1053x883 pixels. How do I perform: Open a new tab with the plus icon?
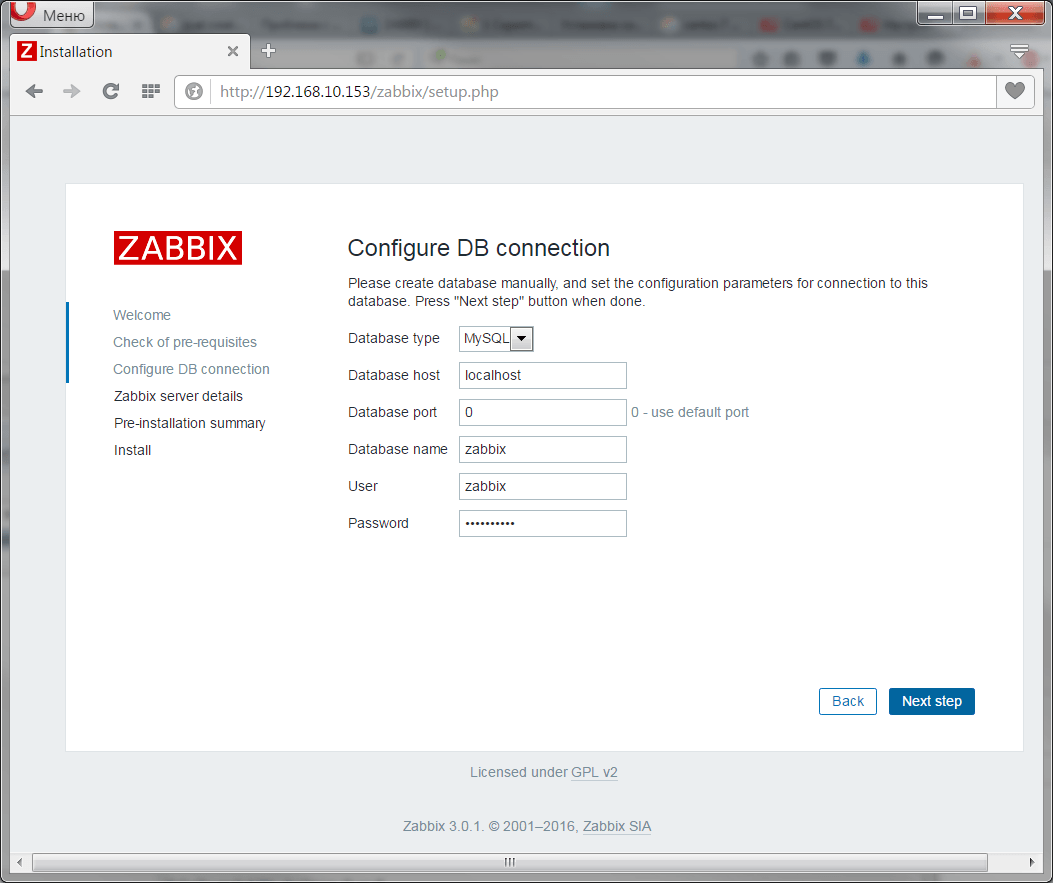268,51
